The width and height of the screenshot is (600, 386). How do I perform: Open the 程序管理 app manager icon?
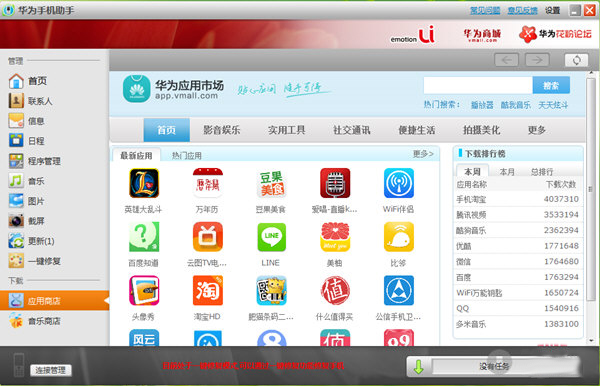16,161
